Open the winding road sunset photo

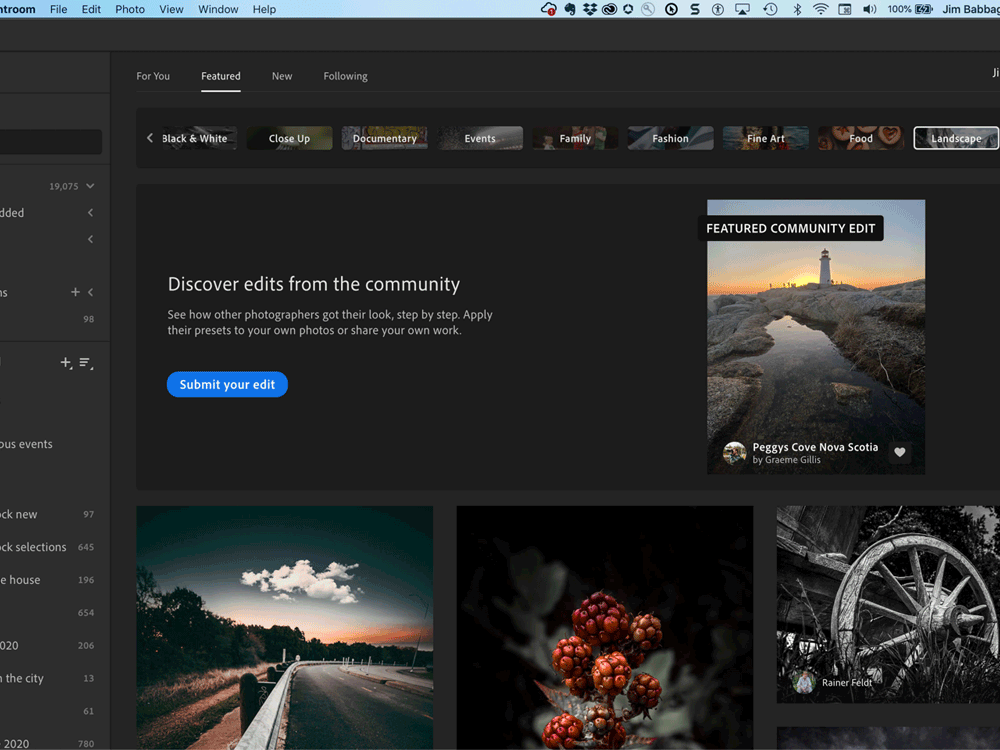point(284,628)
